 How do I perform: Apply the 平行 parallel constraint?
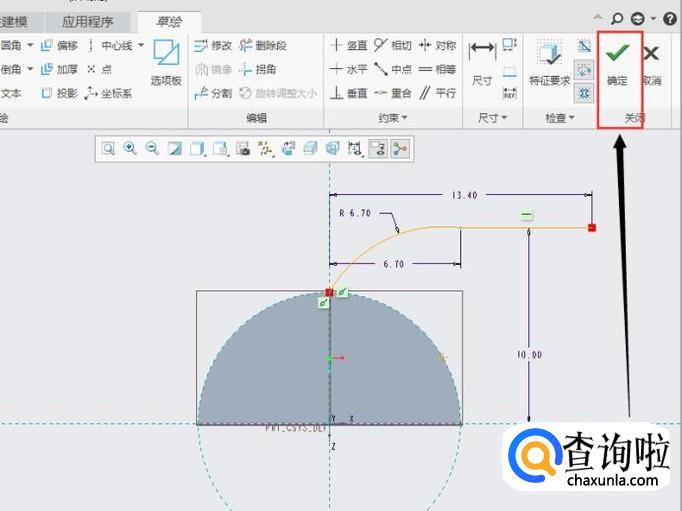tap(437, 93)
